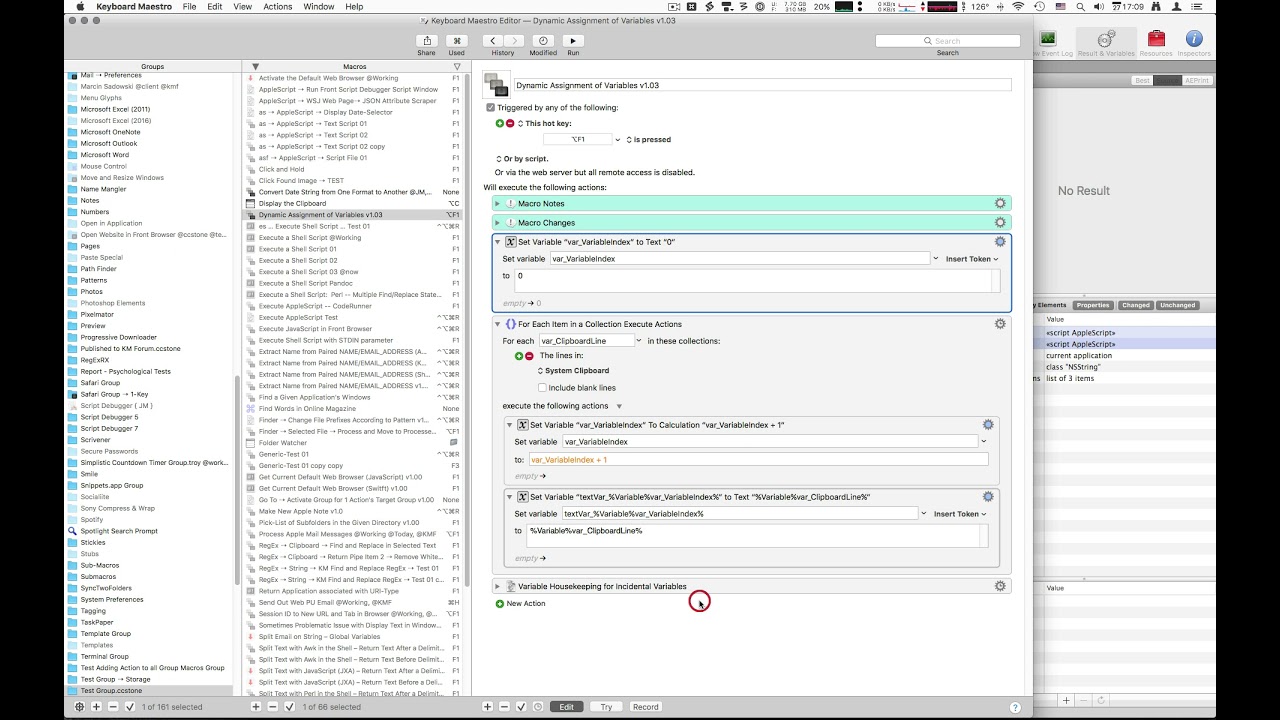Screen dimensions: 1280x720
Task: Go back in History
Action: tap(493, 41)
